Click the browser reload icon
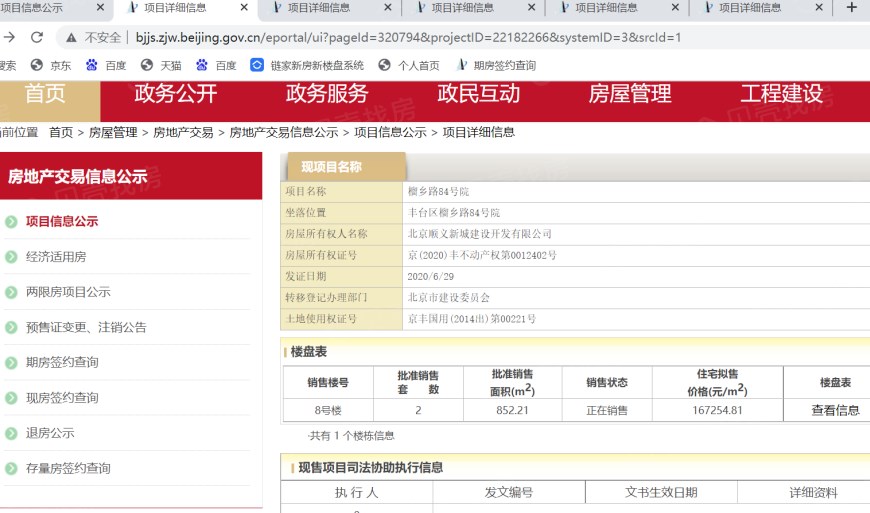870x513 pixels. [37, 38]
